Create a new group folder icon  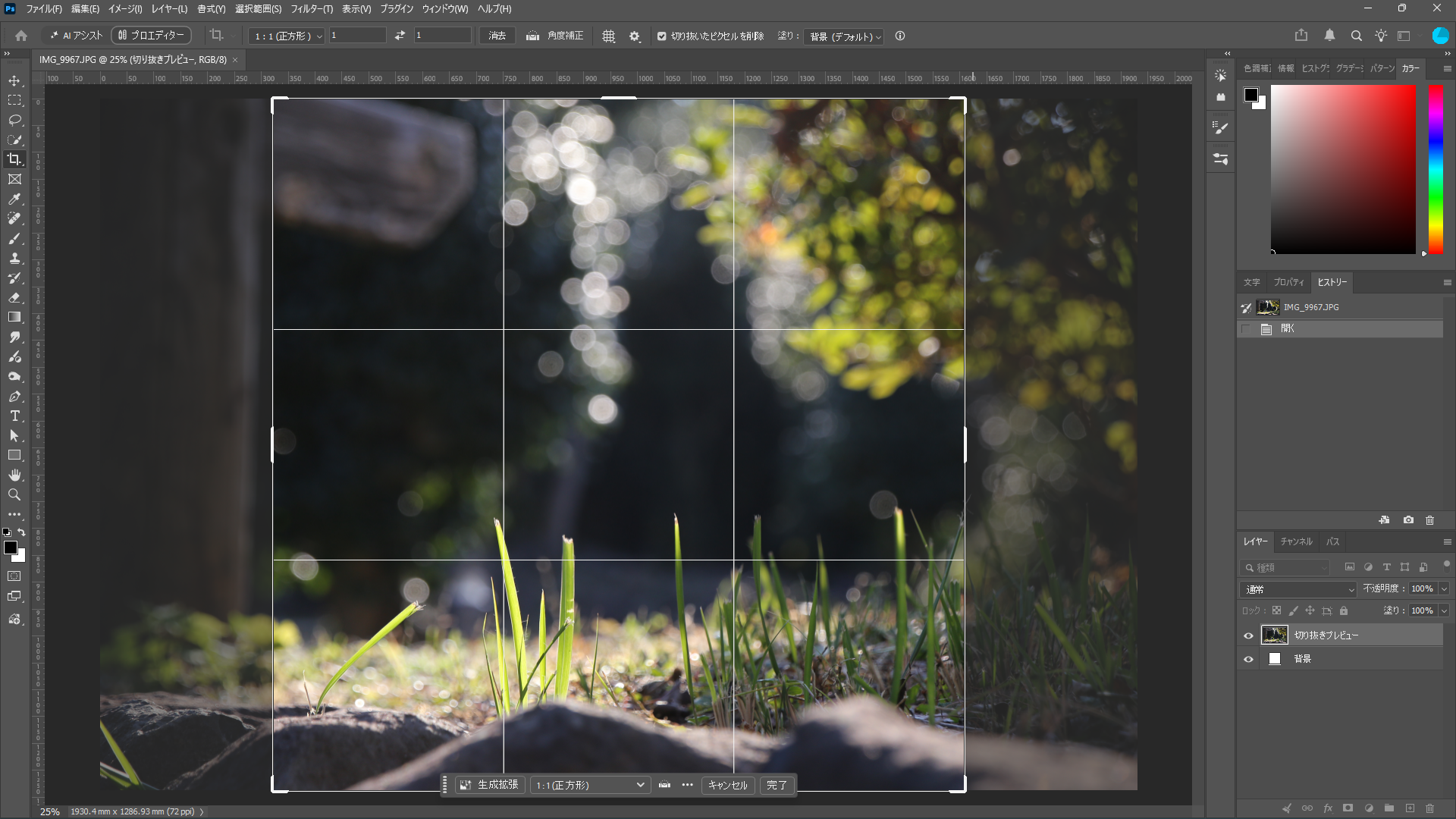point(1389,808)
